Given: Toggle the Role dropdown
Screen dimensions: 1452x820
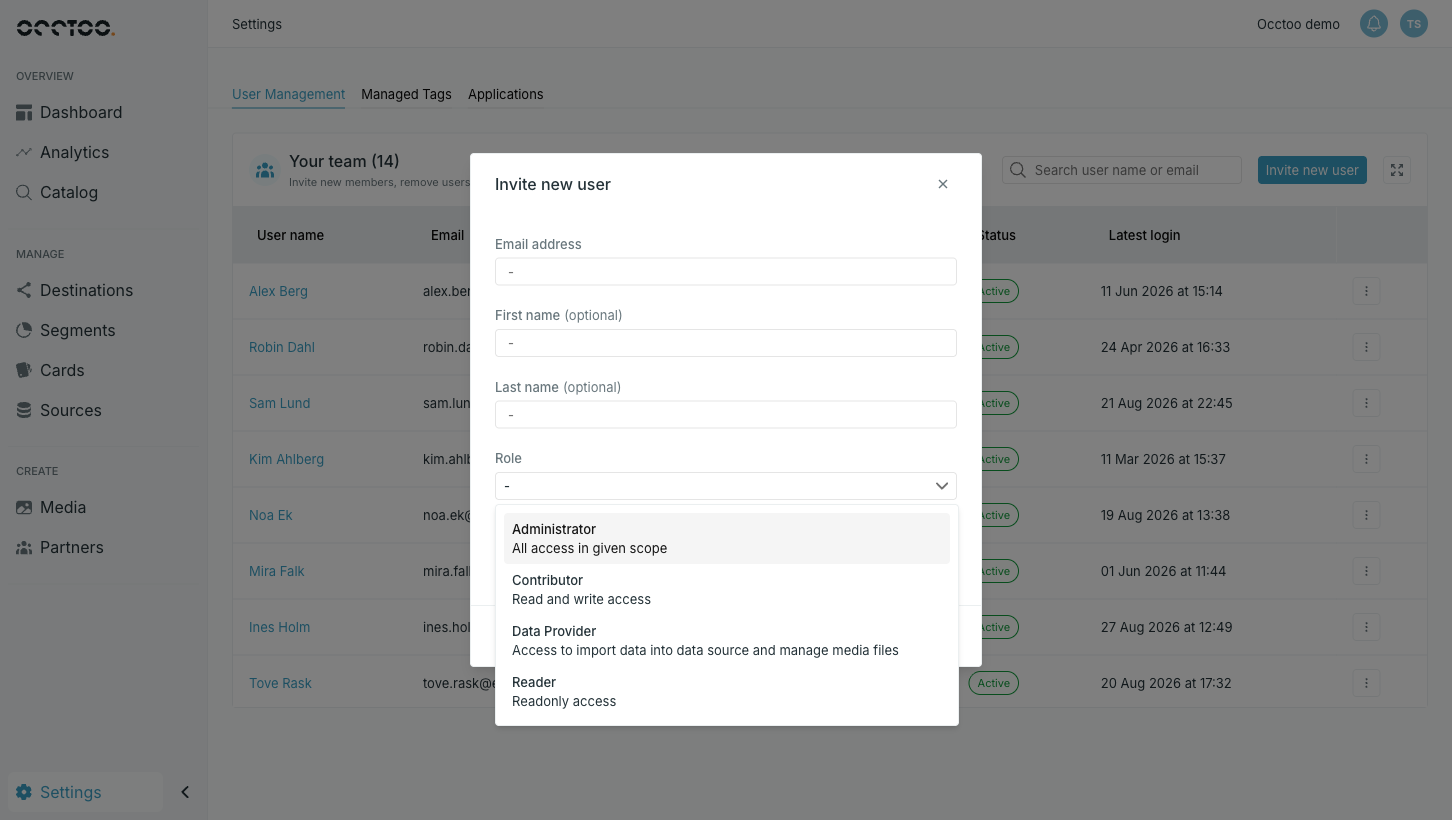Looking at the screenshot, I should pyautogui.click(x=726, y=486).
